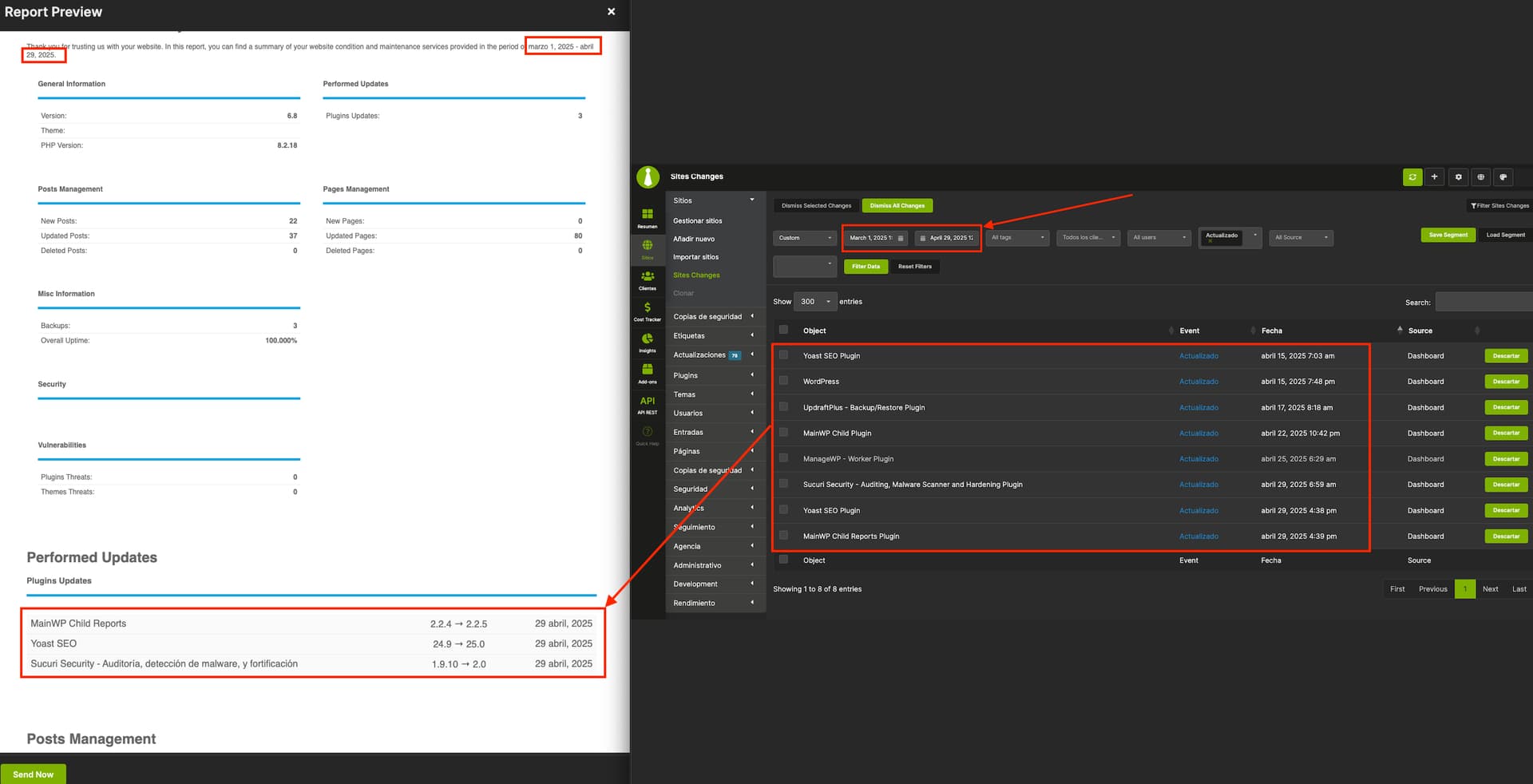The width and height of the screenshot is (1533, 784).
Task: Open the All tags dropdown
Action: (x=1017, y=238)
